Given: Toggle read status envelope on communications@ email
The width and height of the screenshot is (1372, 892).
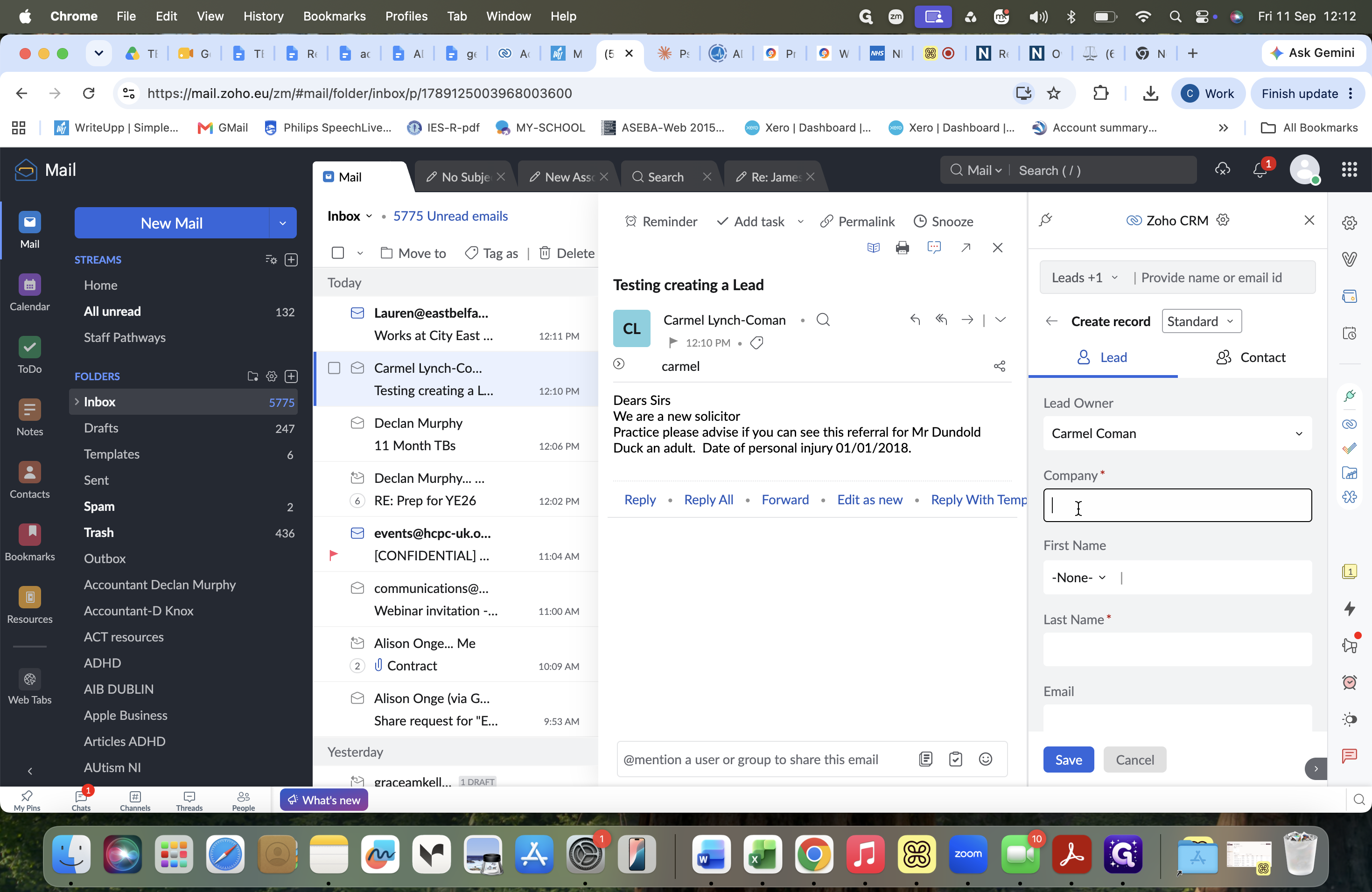Looking at the screenshot, I should [x=357, y=588].
